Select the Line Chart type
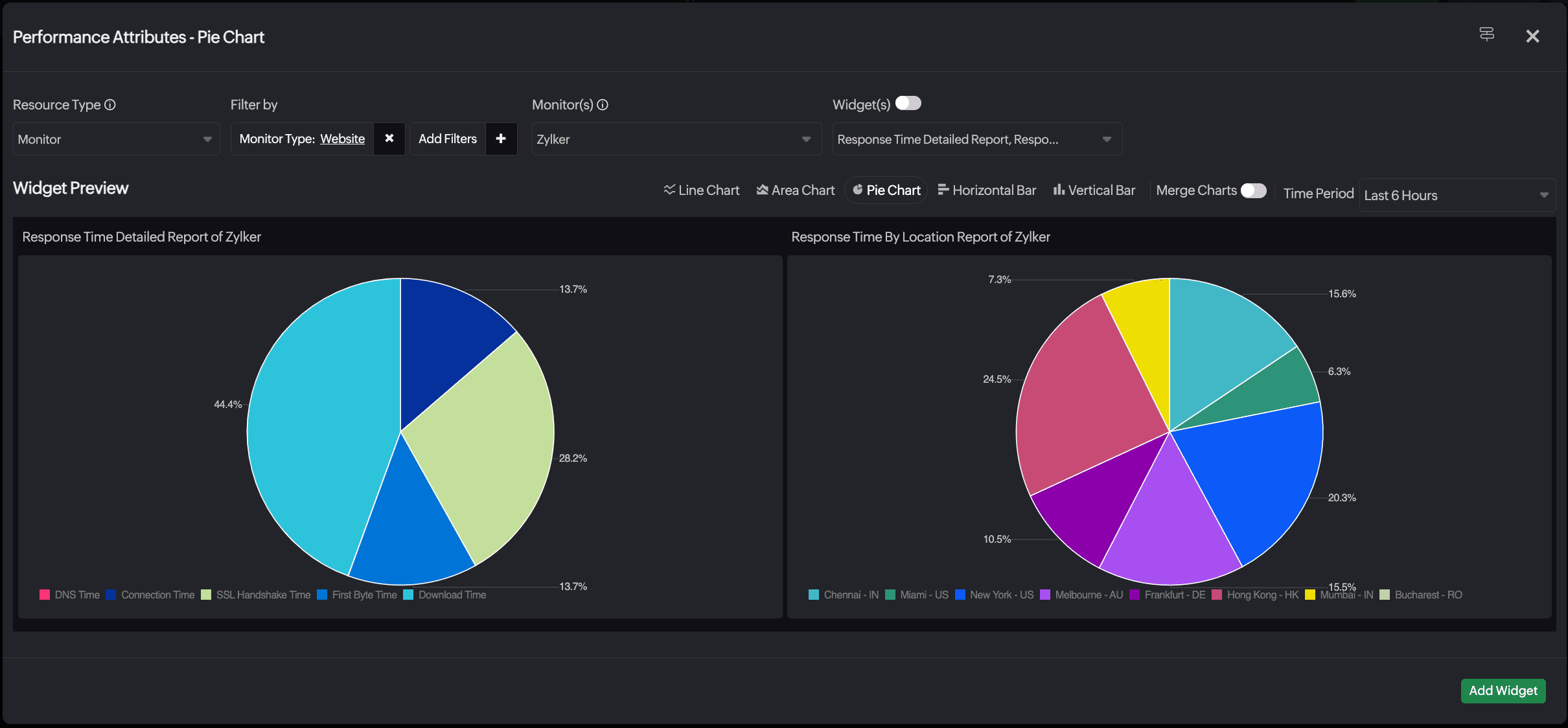 [x=702, y=190]
